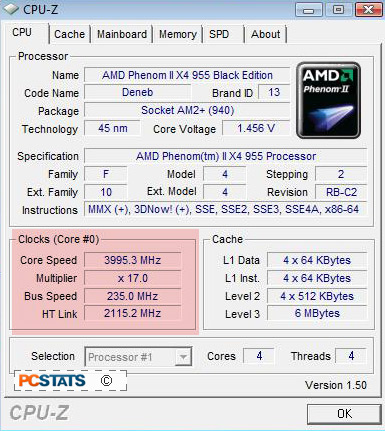Go to the SPD tab
This screenshot has height=431, width=385.
(219, 34)
